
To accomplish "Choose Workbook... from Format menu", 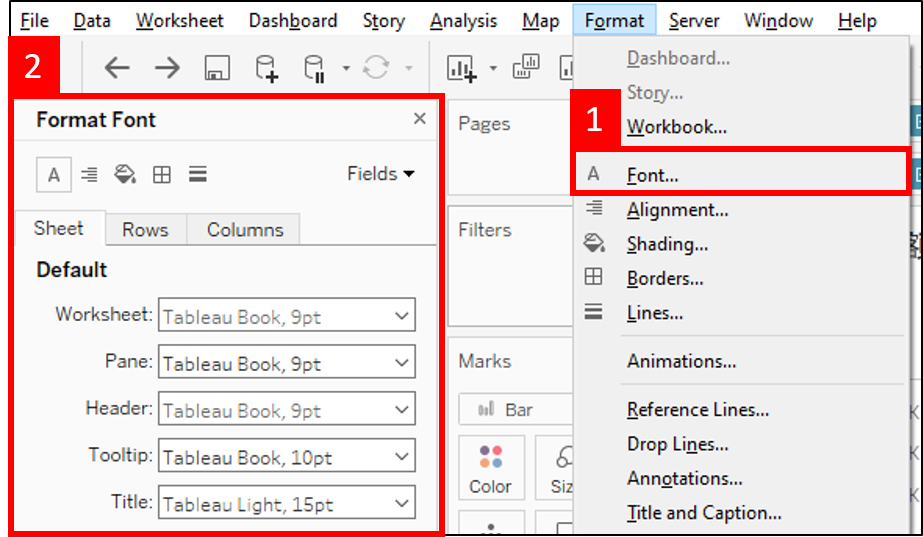I will [x=676, y=127].
